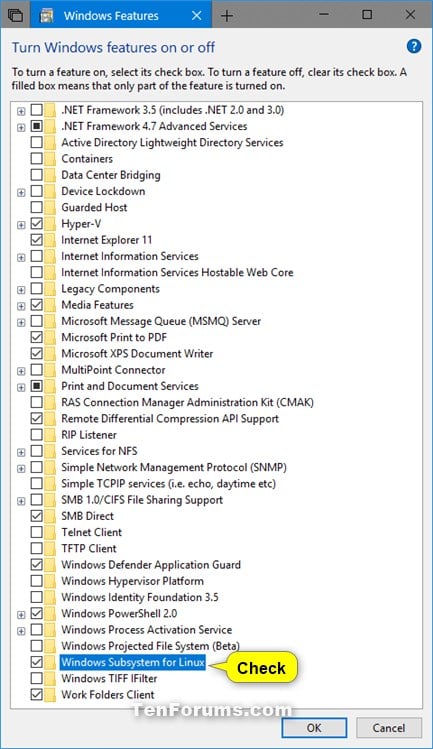Expand Print and Document Services node
The height and width of the screenshot is (749, 433).
pyautogui.click(x=21, y=387)
